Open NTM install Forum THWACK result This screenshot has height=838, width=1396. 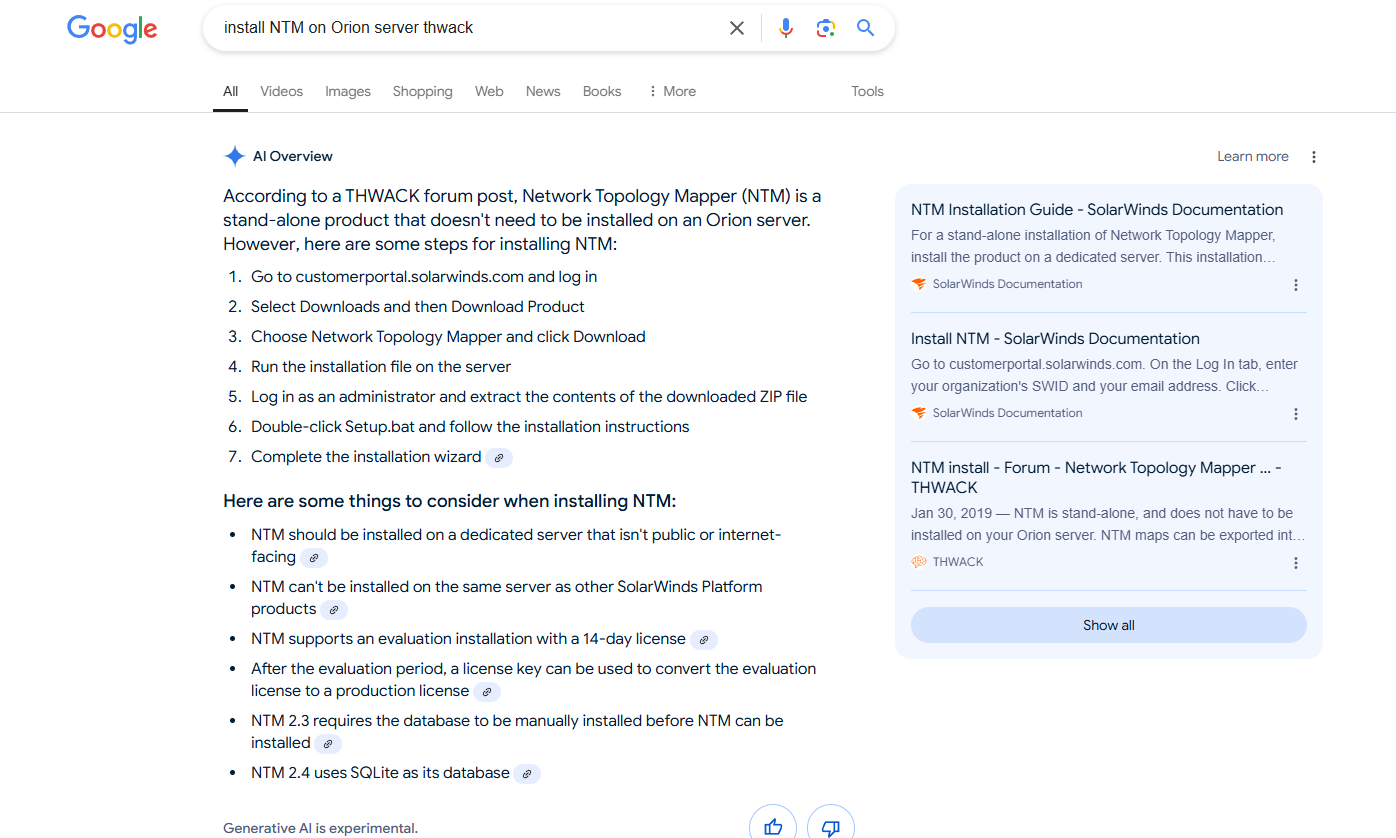pyautogui.click(x=1096, y=478)
